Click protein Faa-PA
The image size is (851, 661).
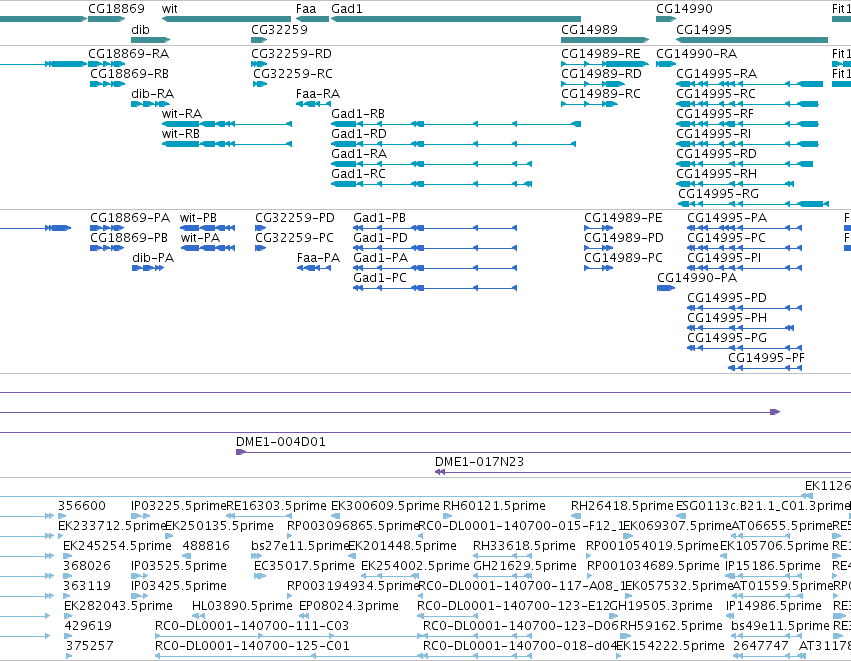pos(314,269)
